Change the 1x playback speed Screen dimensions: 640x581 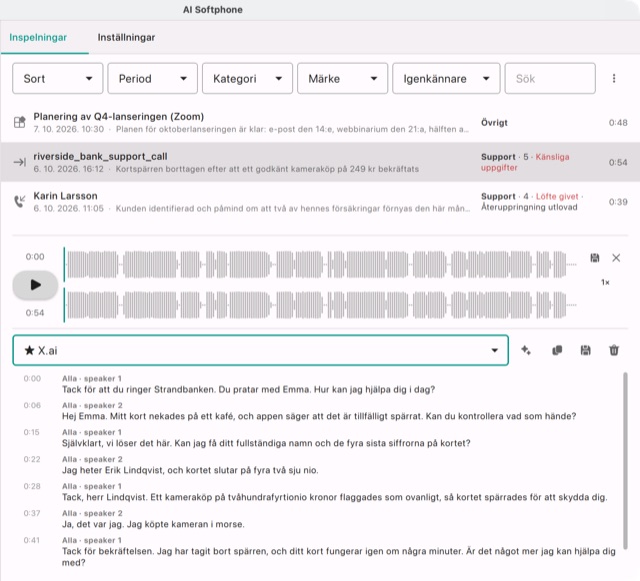[x=605, y=282]
